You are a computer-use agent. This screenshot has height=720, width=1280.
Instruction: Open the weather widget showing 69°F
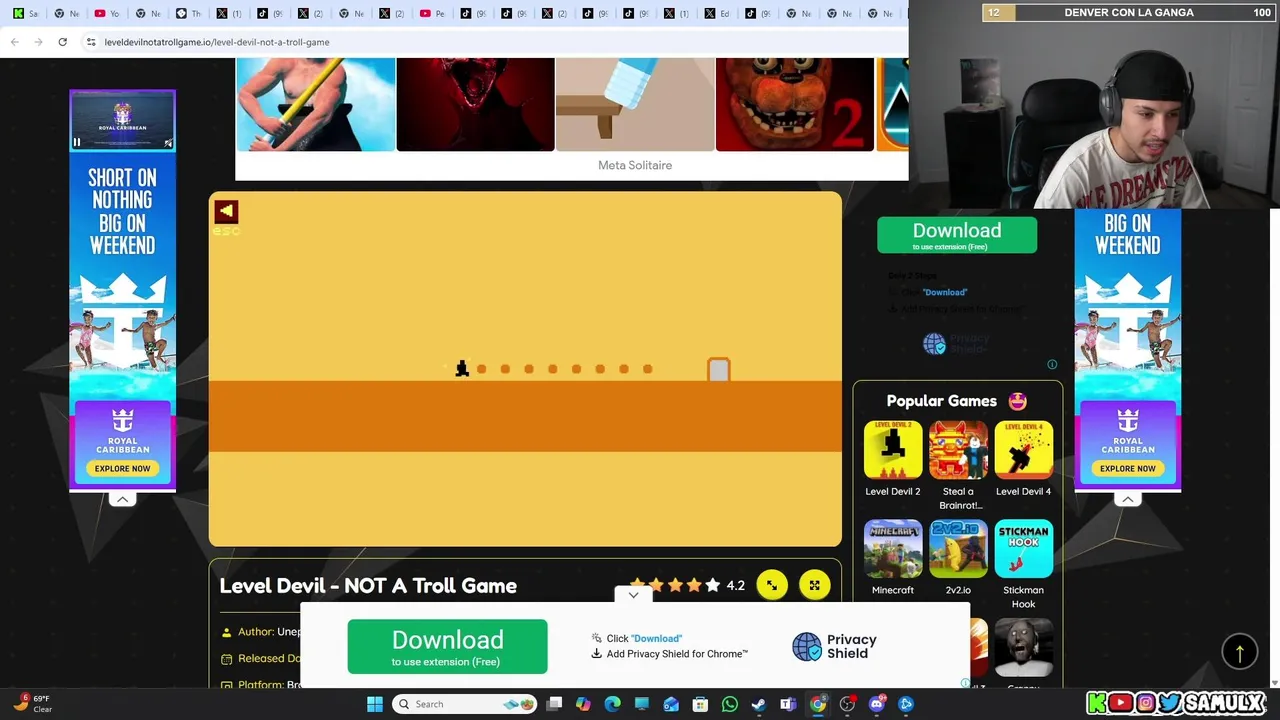(32, 704)
